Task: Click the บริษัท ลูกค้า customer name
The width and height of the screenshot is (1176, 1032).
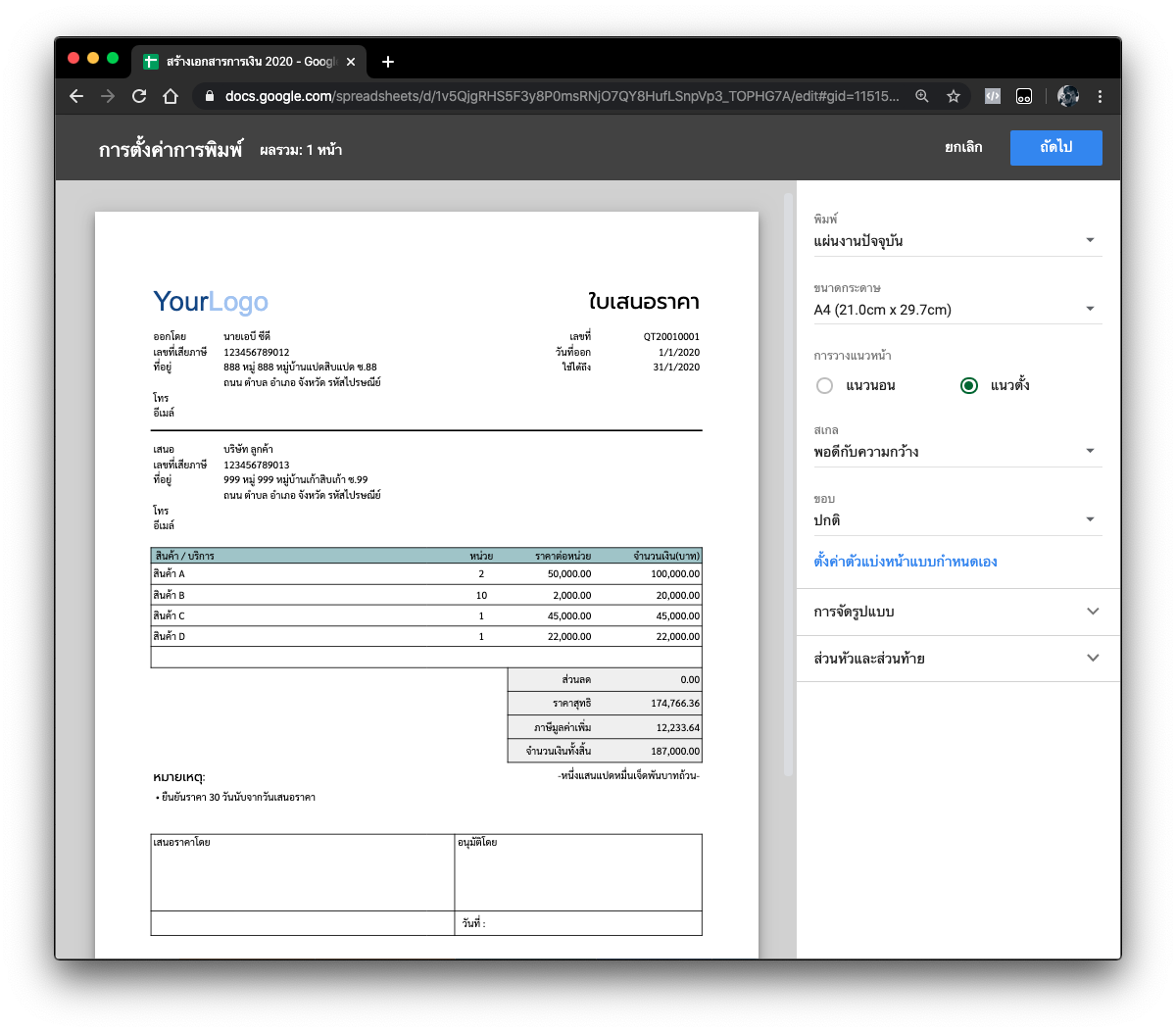Action: (248, 449)
